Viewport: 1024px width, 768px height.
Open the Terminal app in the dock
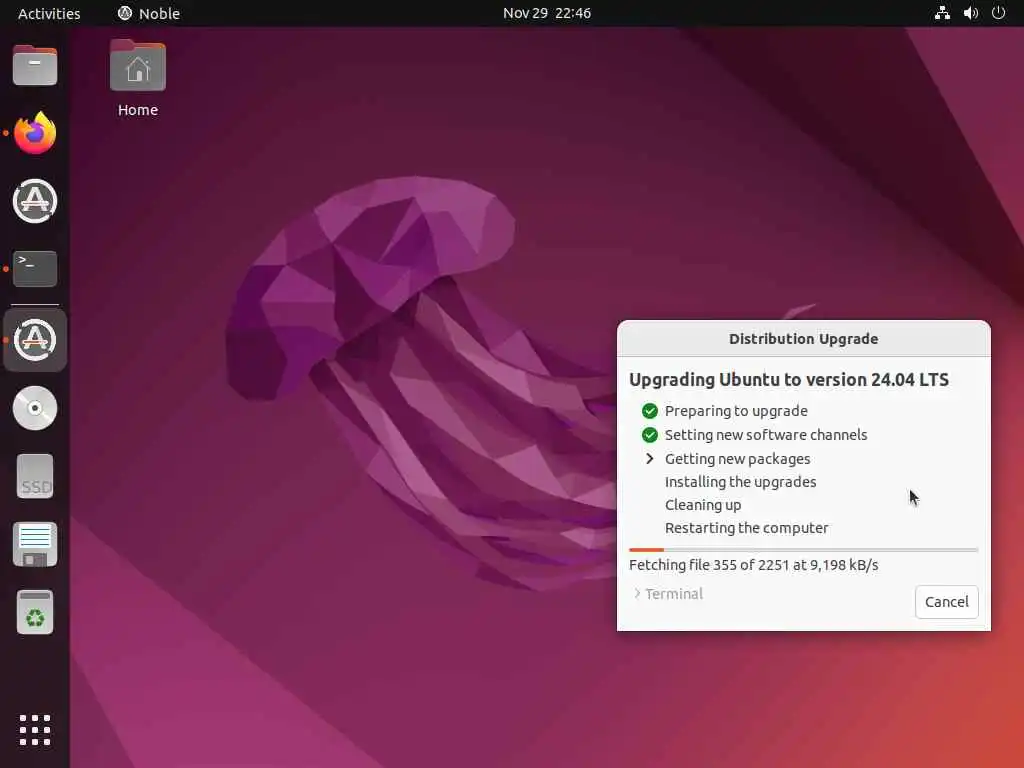(35, 269)
